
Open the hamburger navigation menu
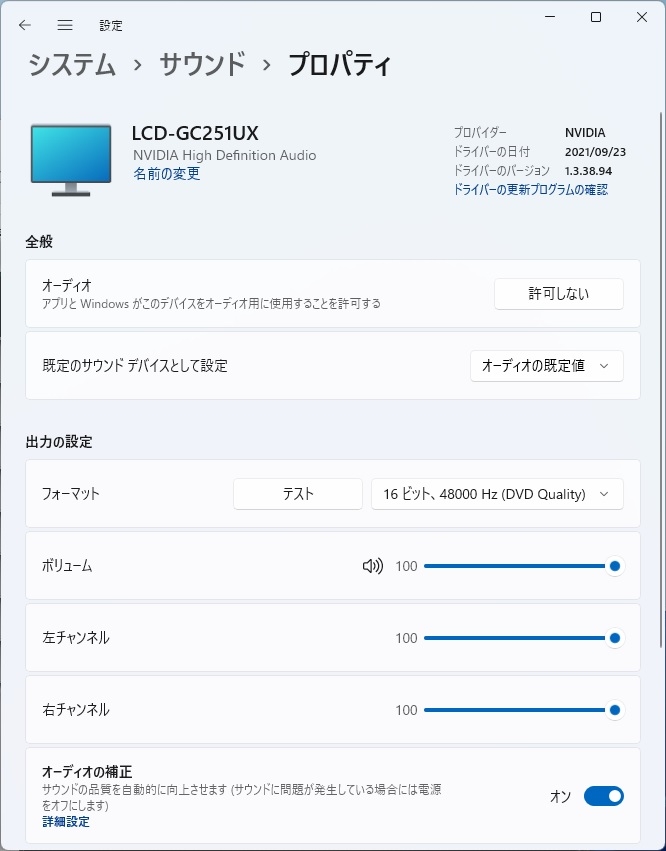tap(65, 25)
